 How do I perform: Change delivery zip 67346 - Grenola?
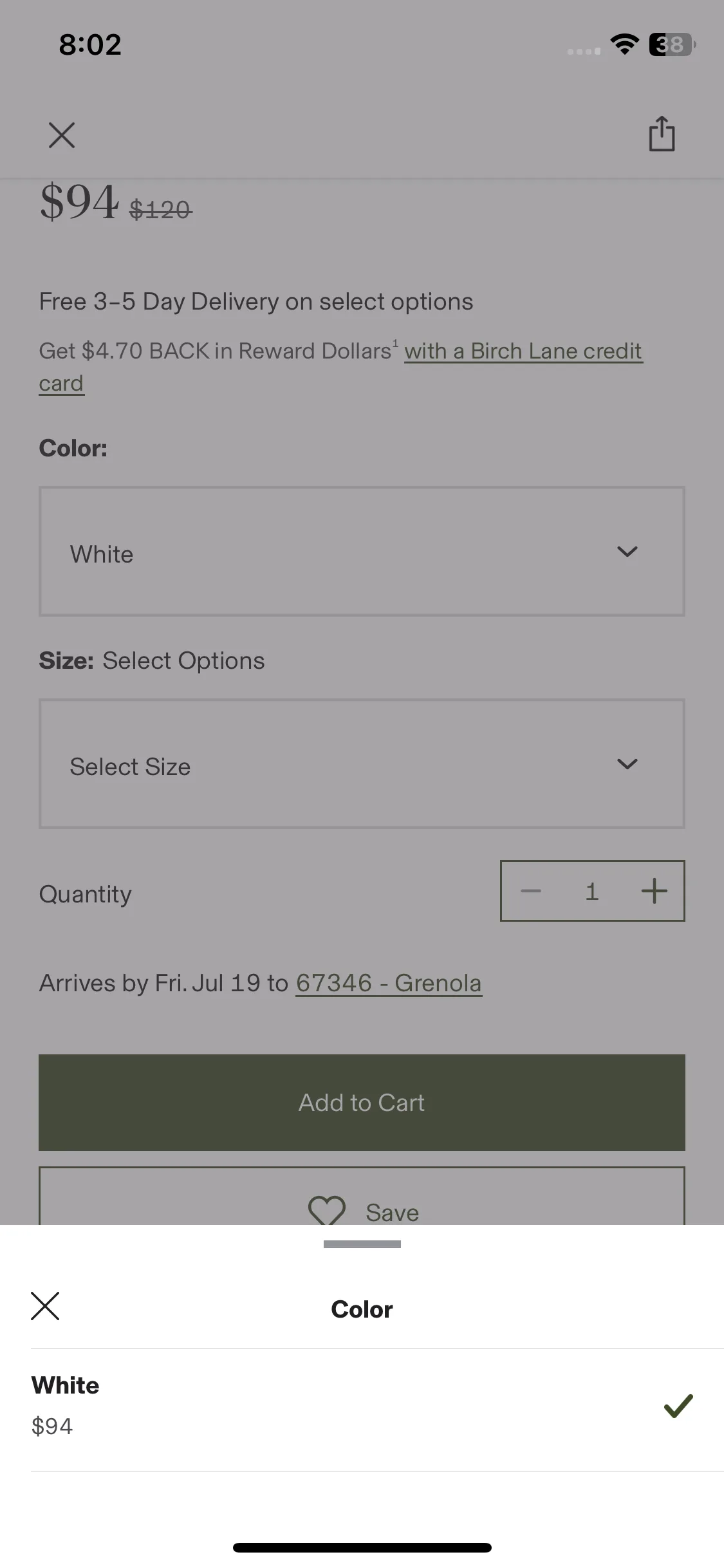389,984
